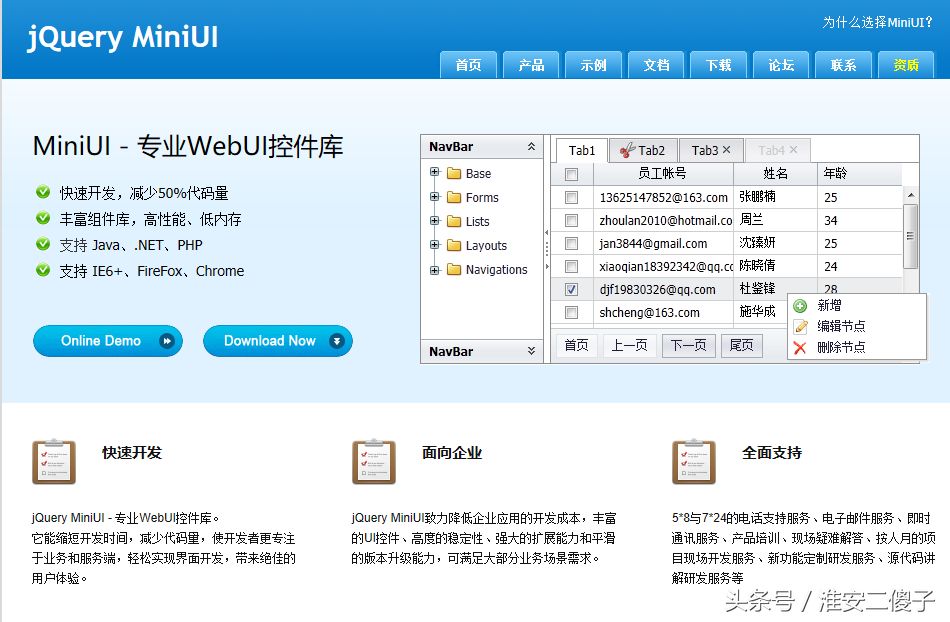Viewport: 950px width, 622px height.
Task: Open the 下载 navigation tab
Action: [x=719, y=65]
